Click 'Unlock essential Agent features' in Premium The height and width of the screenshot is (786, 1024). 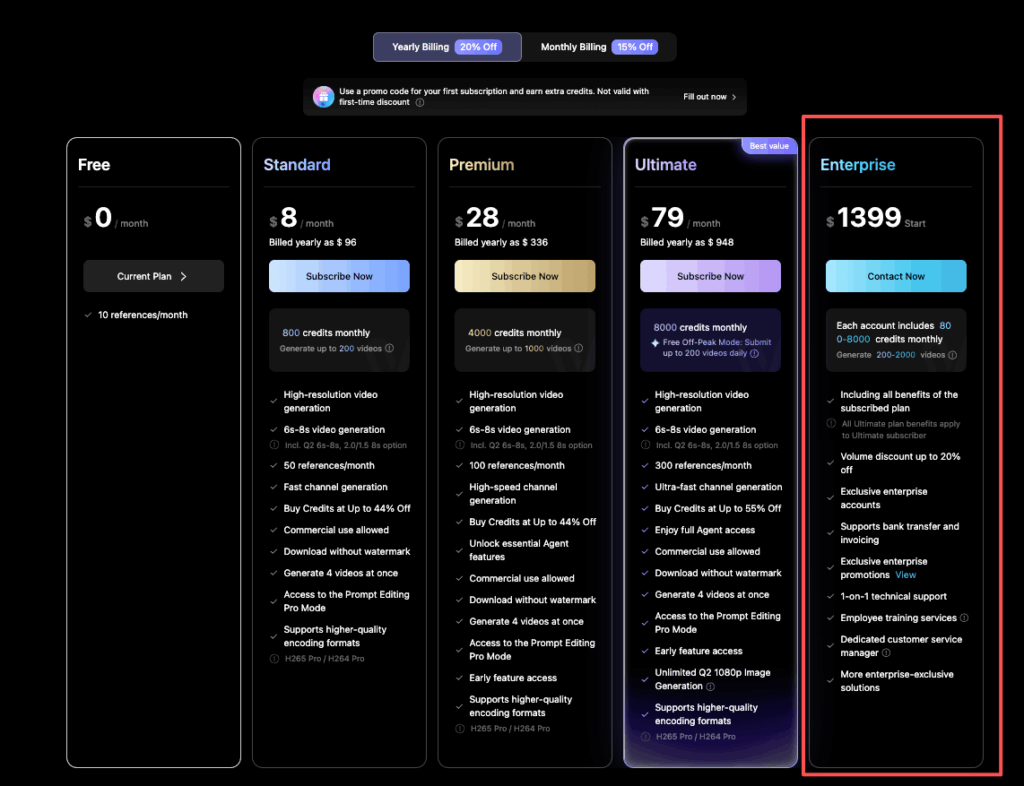click(519, 550)
